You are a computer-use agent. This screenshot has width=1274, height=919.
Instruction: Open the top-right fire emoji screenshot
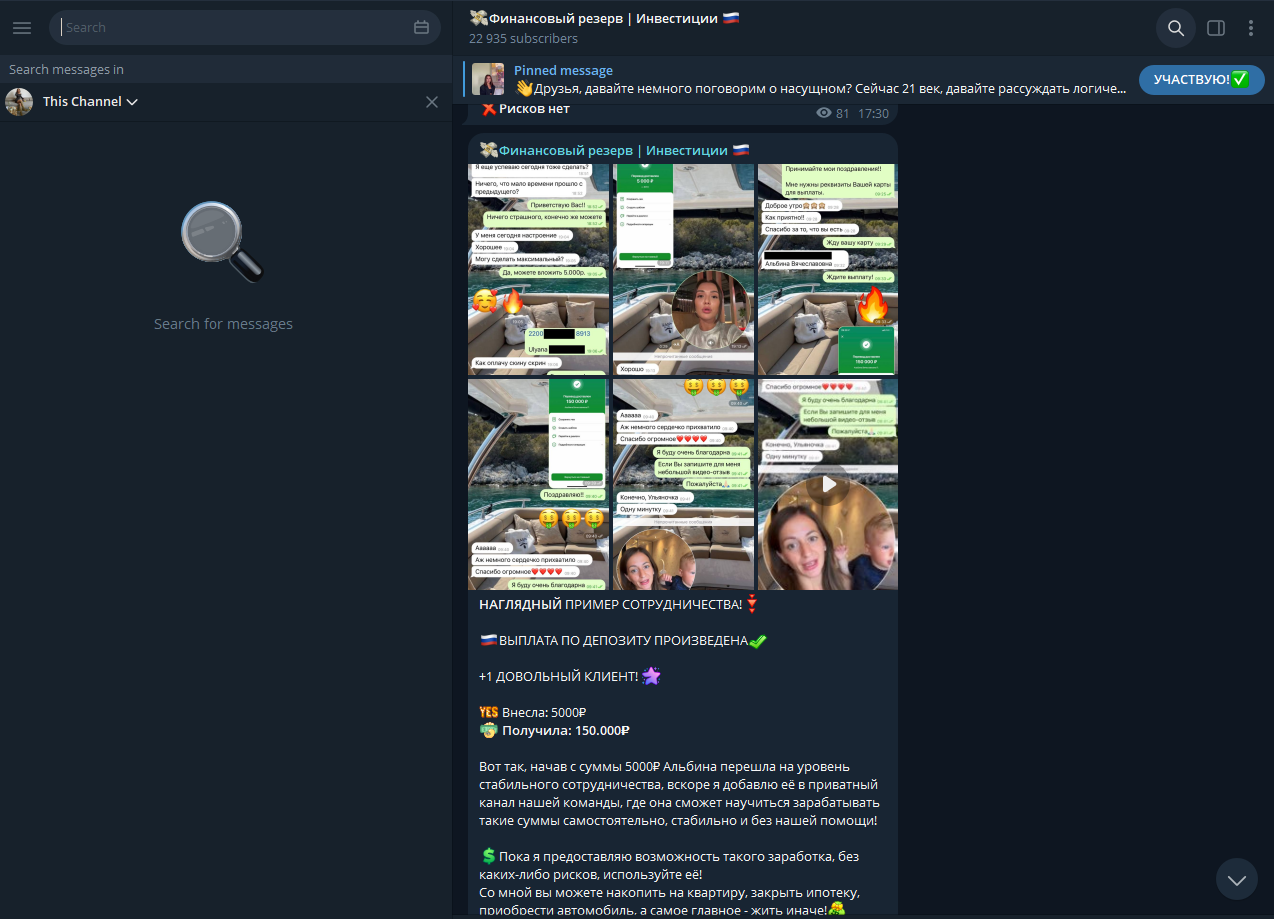(828, 269)
